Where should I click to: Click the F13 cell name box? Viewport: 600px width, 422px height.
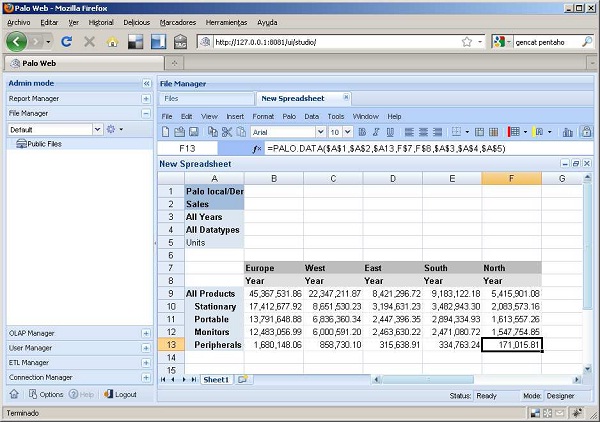point(188,148)
